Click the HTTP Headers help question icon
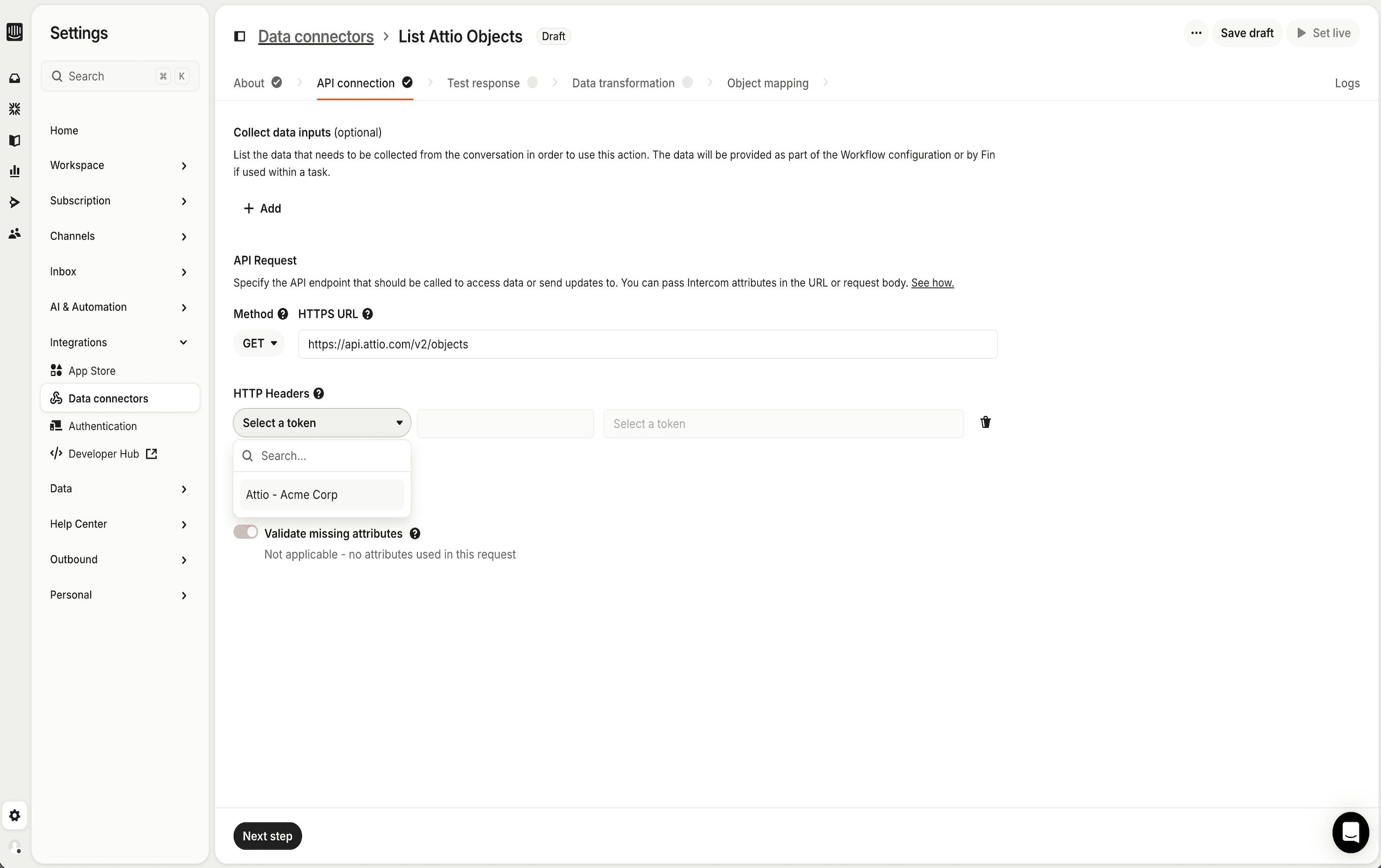The image size is (1381, 868). [x=319, y=393]
